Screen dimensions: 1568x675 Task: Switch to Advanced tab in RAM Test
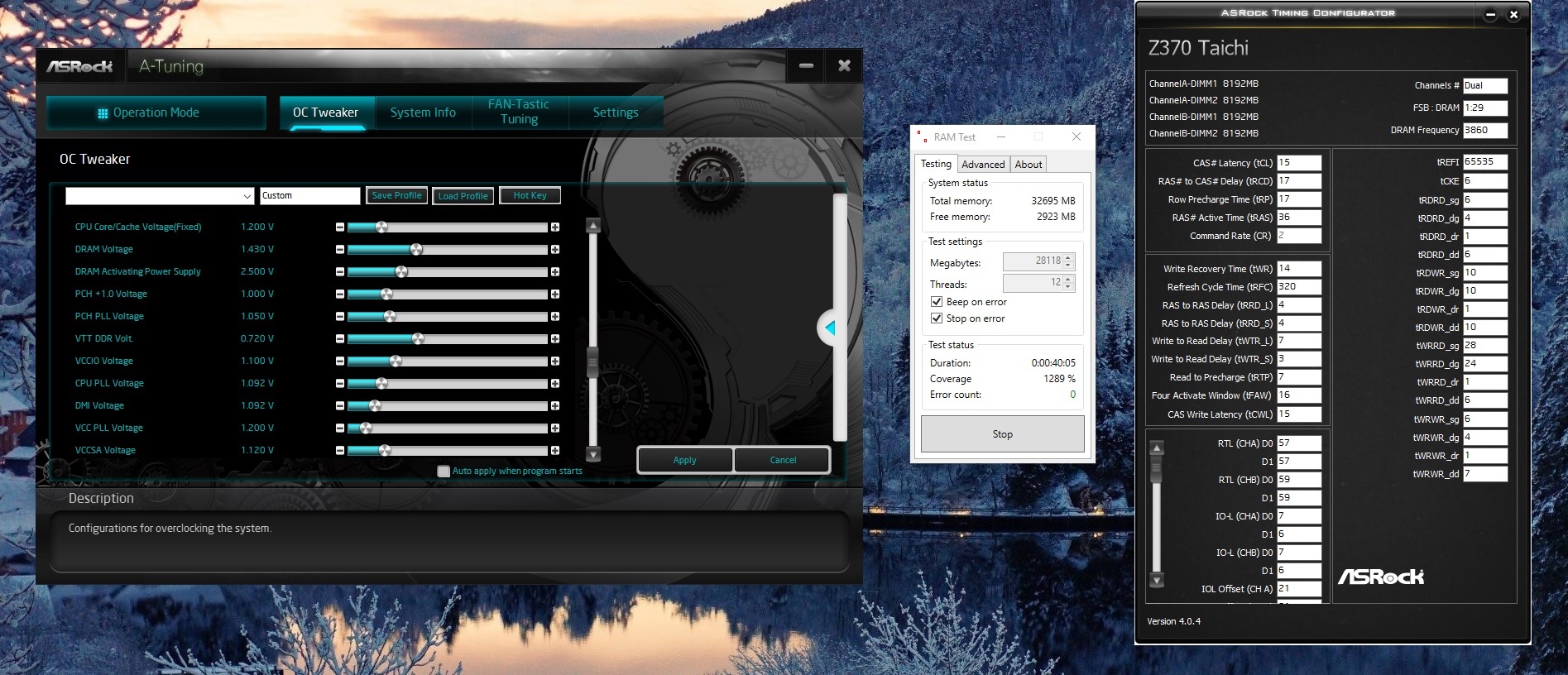[x=983, y=165]
